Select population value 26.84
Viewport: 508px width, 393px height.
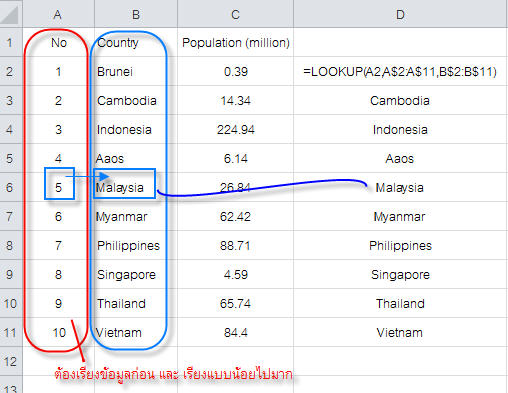coord(235,187)
